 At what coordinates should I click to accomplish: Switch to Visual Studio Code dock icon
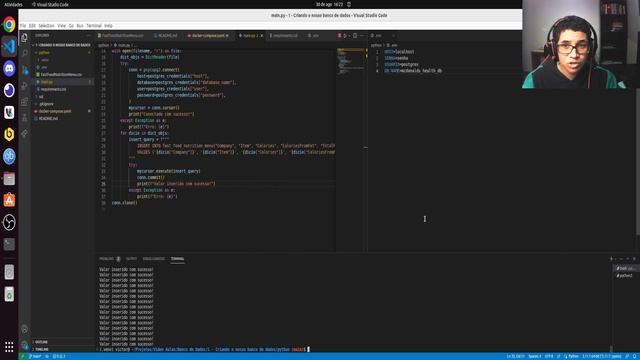pyautogui.click(x=9, y=46)
